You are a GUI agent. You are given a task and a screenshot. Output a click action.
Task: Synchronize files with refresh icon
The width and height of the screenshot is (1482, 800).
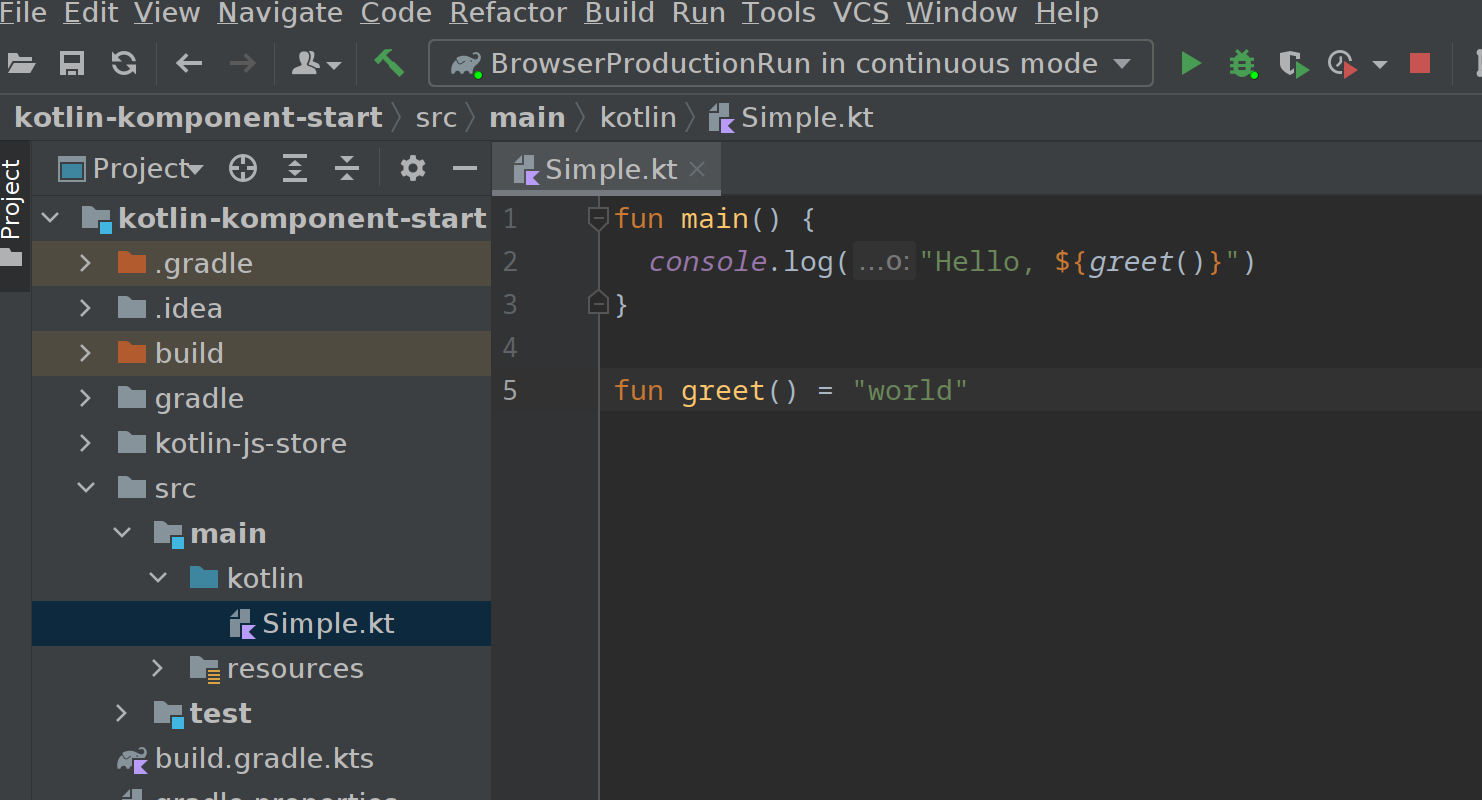(x=124, y=64)
